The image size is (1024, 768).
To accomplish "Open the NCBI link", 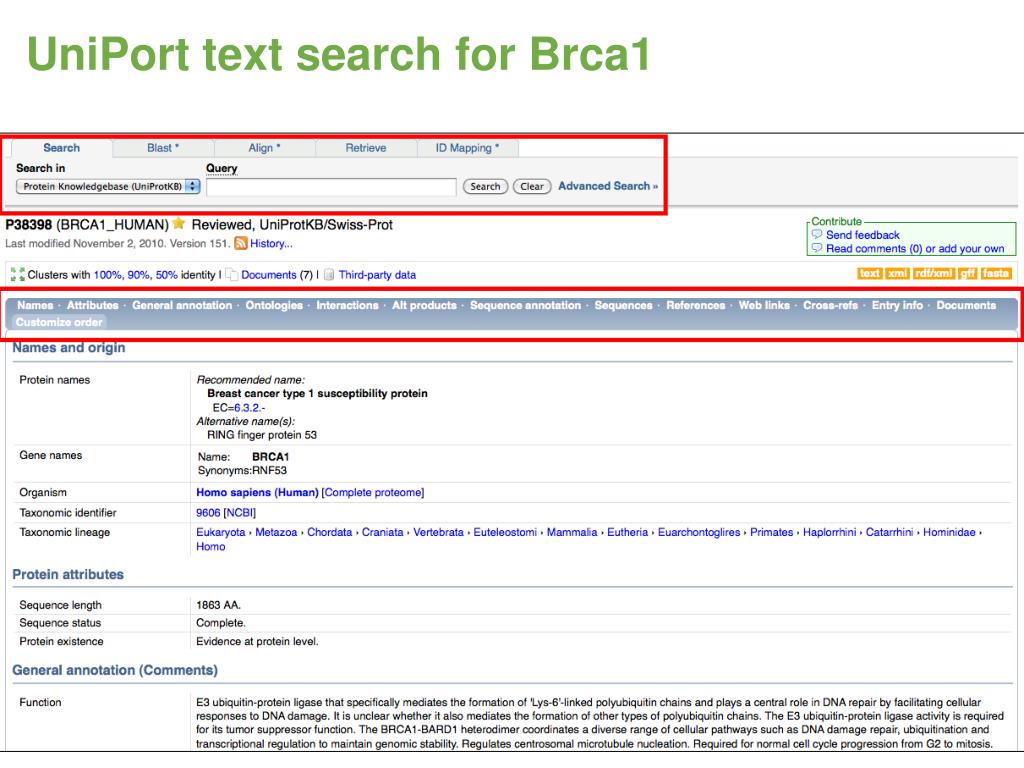I will [x=240, y=513].
